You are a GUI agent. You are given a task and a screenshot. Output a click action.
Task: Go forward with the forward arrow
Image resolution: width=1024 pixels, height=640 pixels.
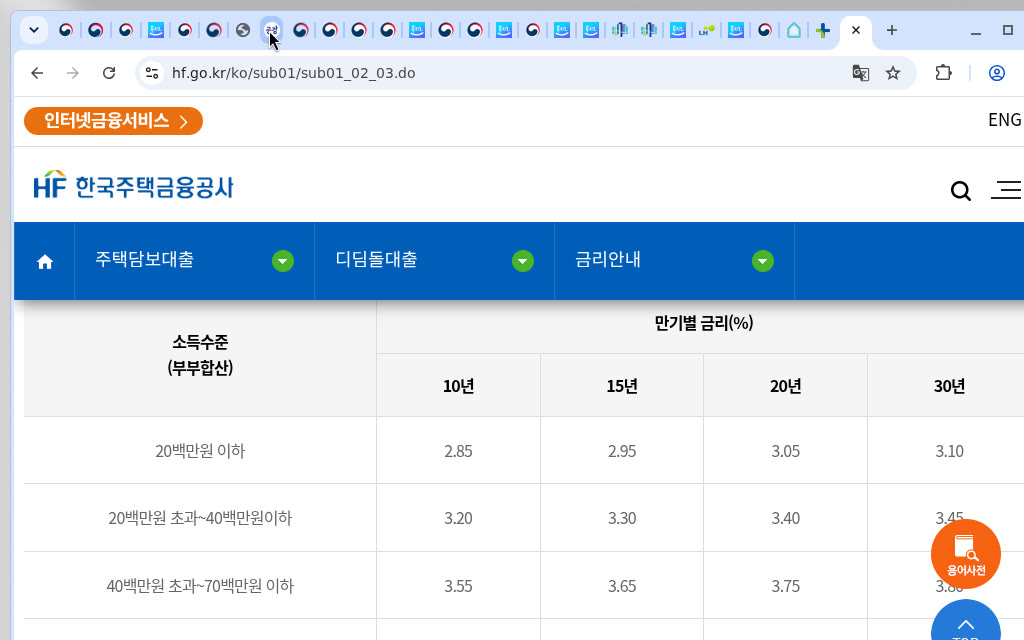72,73
